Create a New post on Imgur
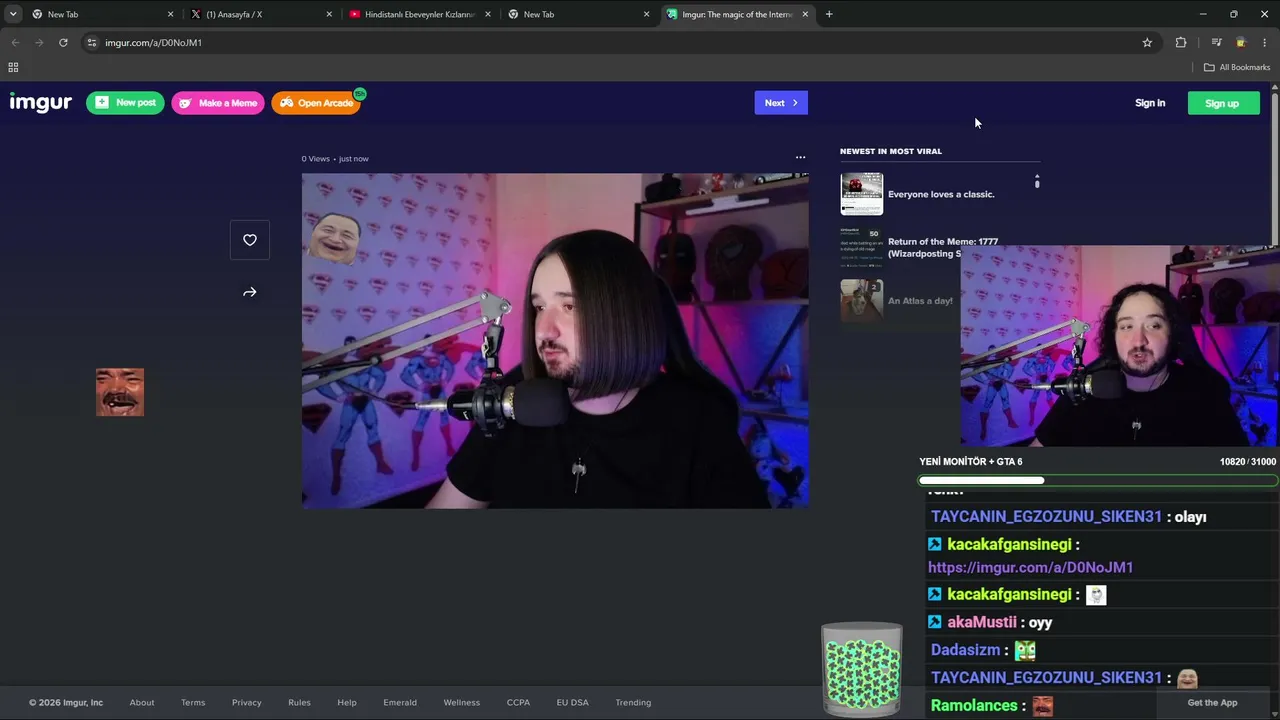 pos(125,103)
